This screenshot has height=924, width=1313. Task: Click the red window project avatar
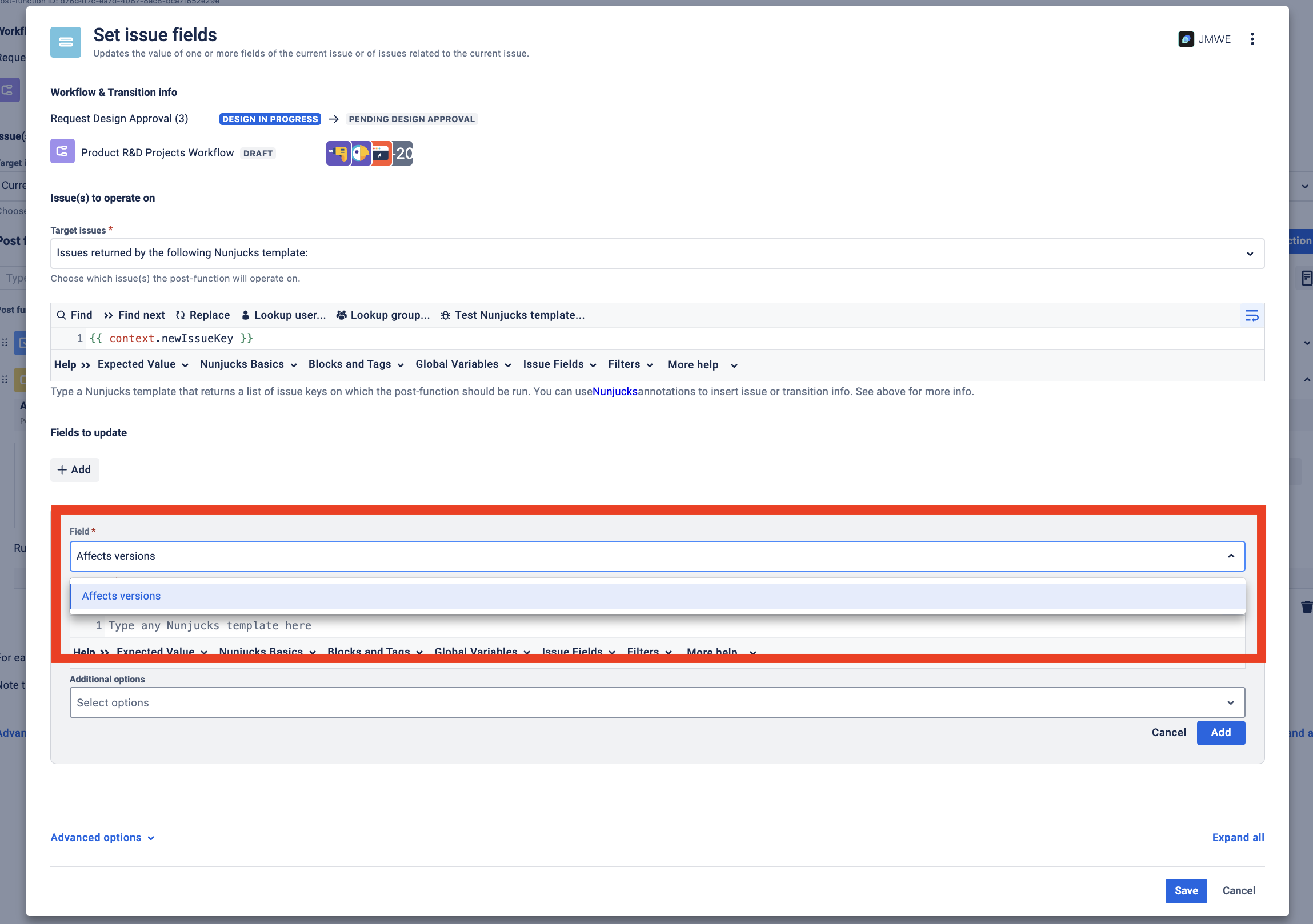pyautogui.click(x=381, y=153)
